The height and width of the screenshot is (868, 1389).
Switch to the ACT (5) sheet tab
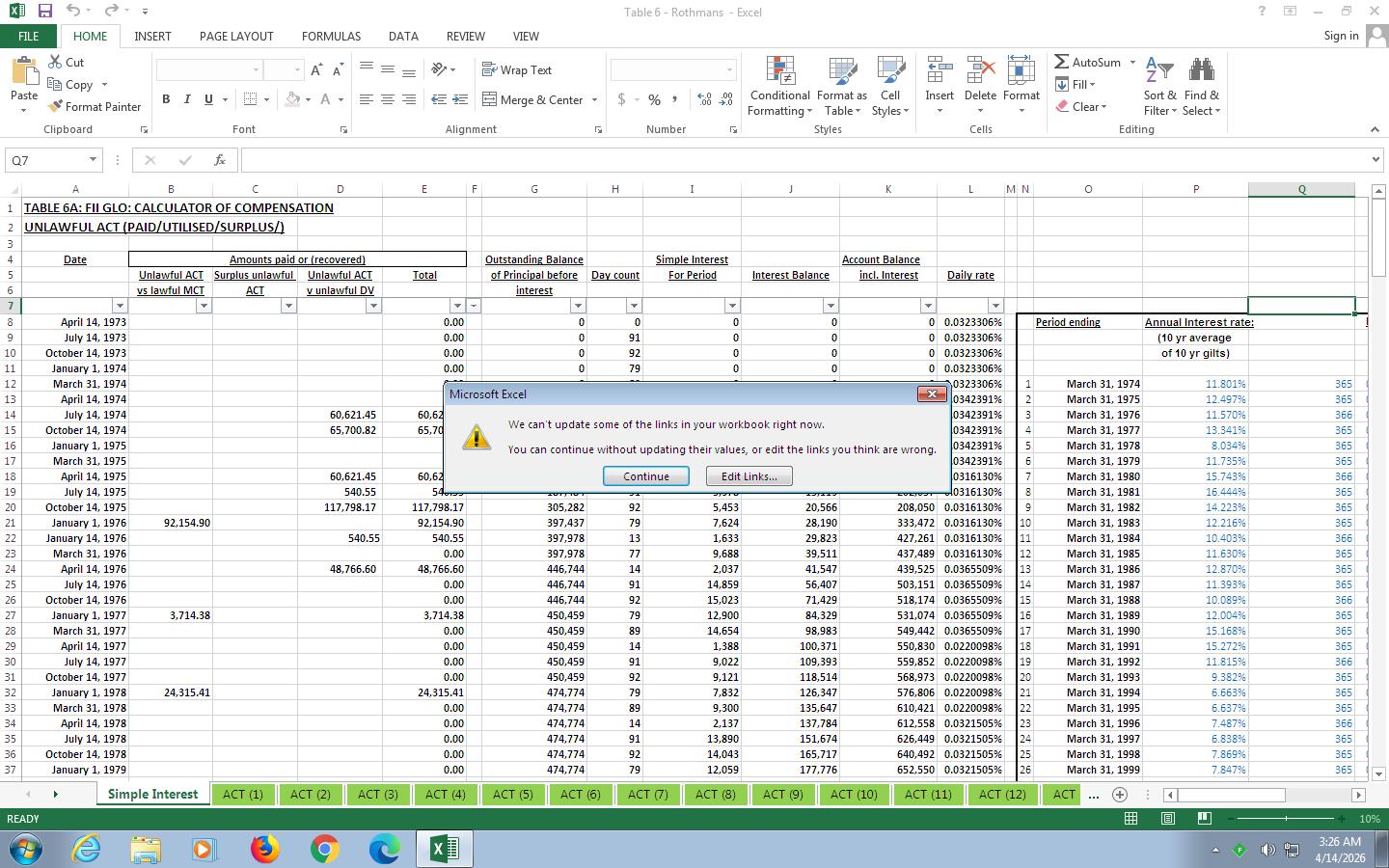click(x=512, y=795)
